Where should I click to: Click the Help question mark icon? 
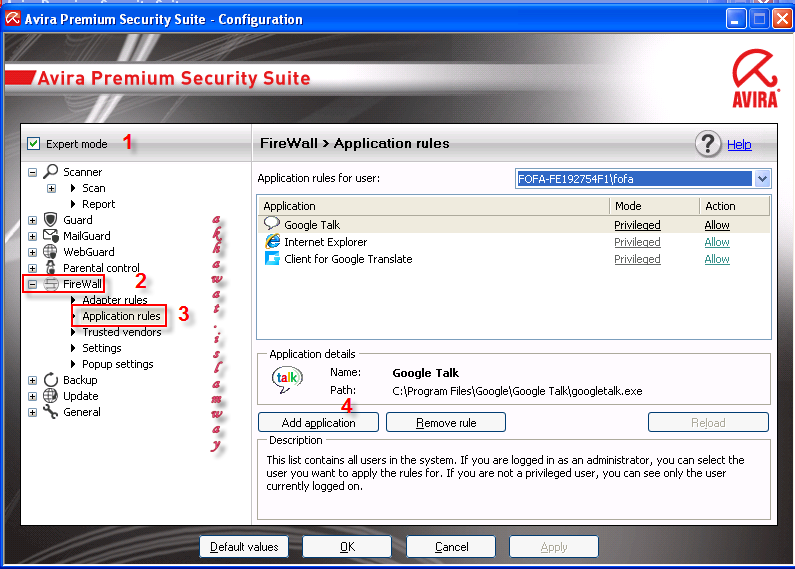pos(708,144)
